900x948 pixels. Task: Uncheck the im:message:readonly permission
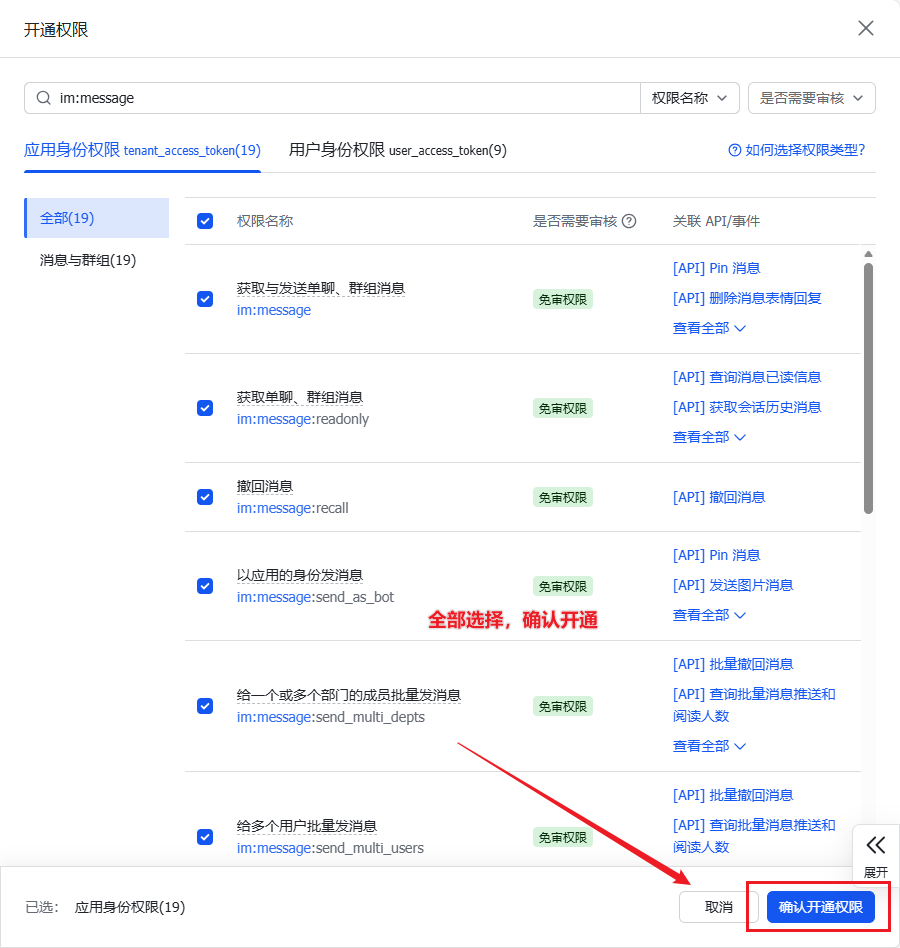[204, 408]
